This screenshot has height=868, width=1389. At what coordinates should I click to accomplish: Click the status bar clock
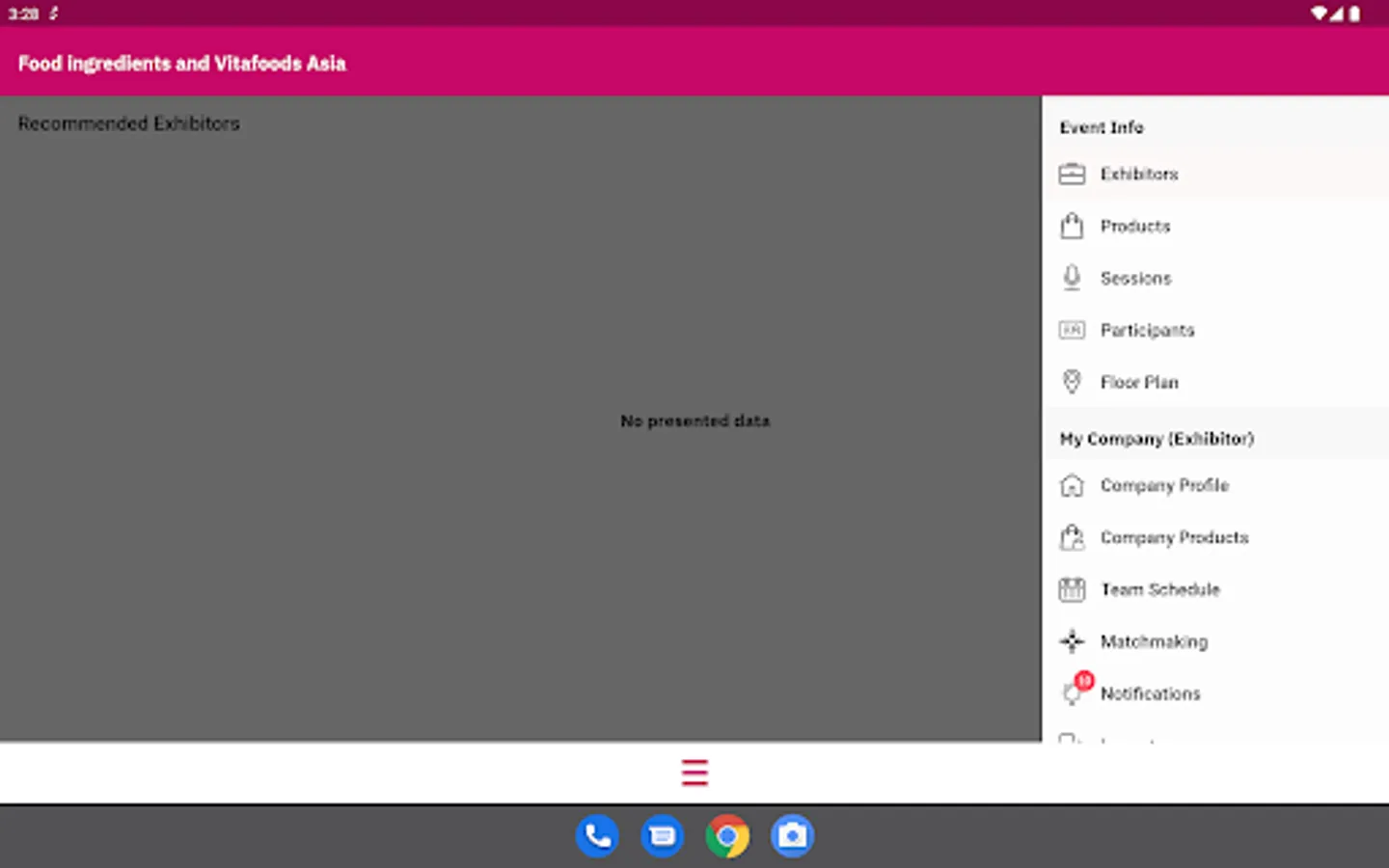coord(23,14)
